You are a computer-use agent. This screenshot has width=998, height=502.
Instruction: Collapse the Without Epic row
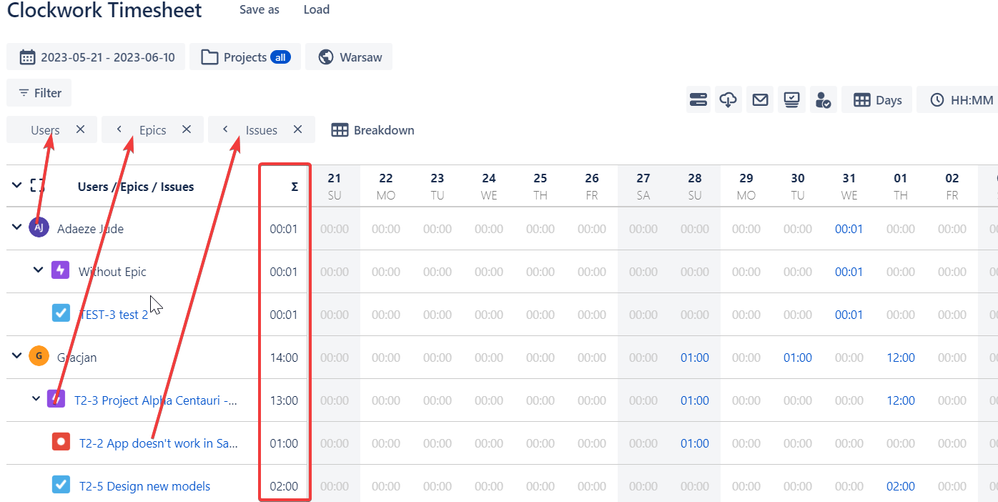(x=38, y=270)
